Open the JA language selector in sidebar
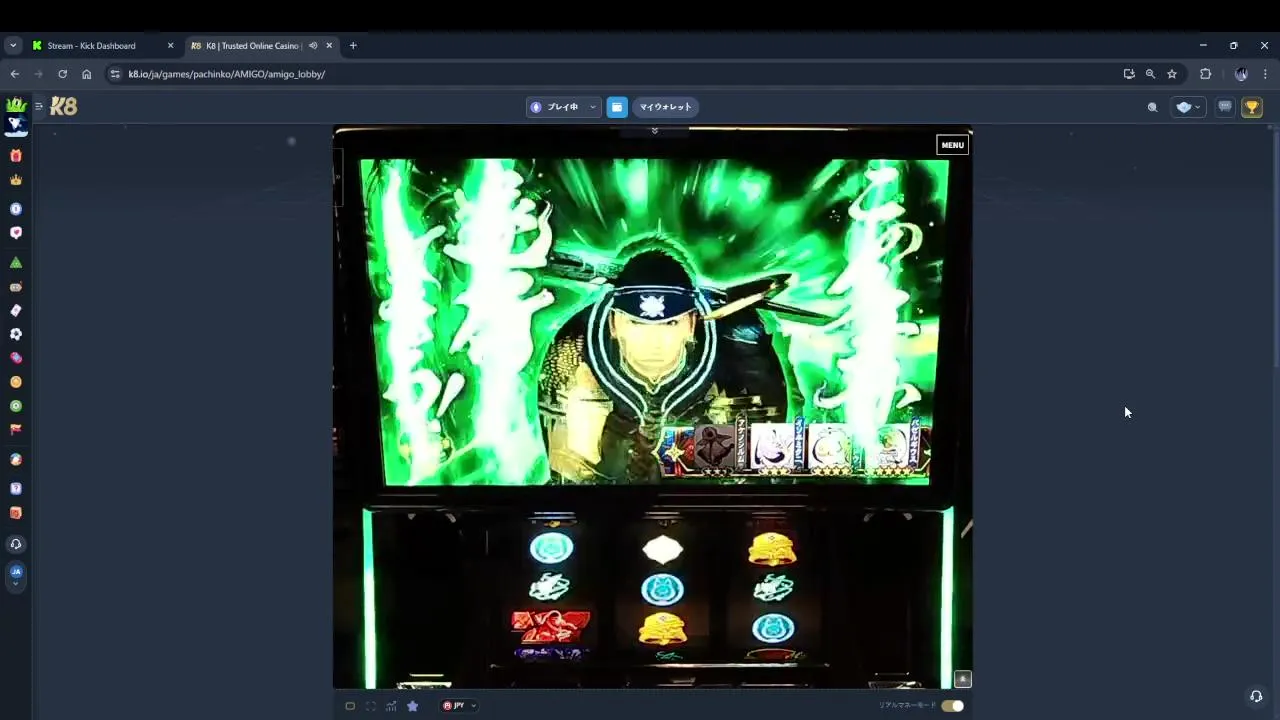The width and height of the screenshot is (1280, 720). 15,575
